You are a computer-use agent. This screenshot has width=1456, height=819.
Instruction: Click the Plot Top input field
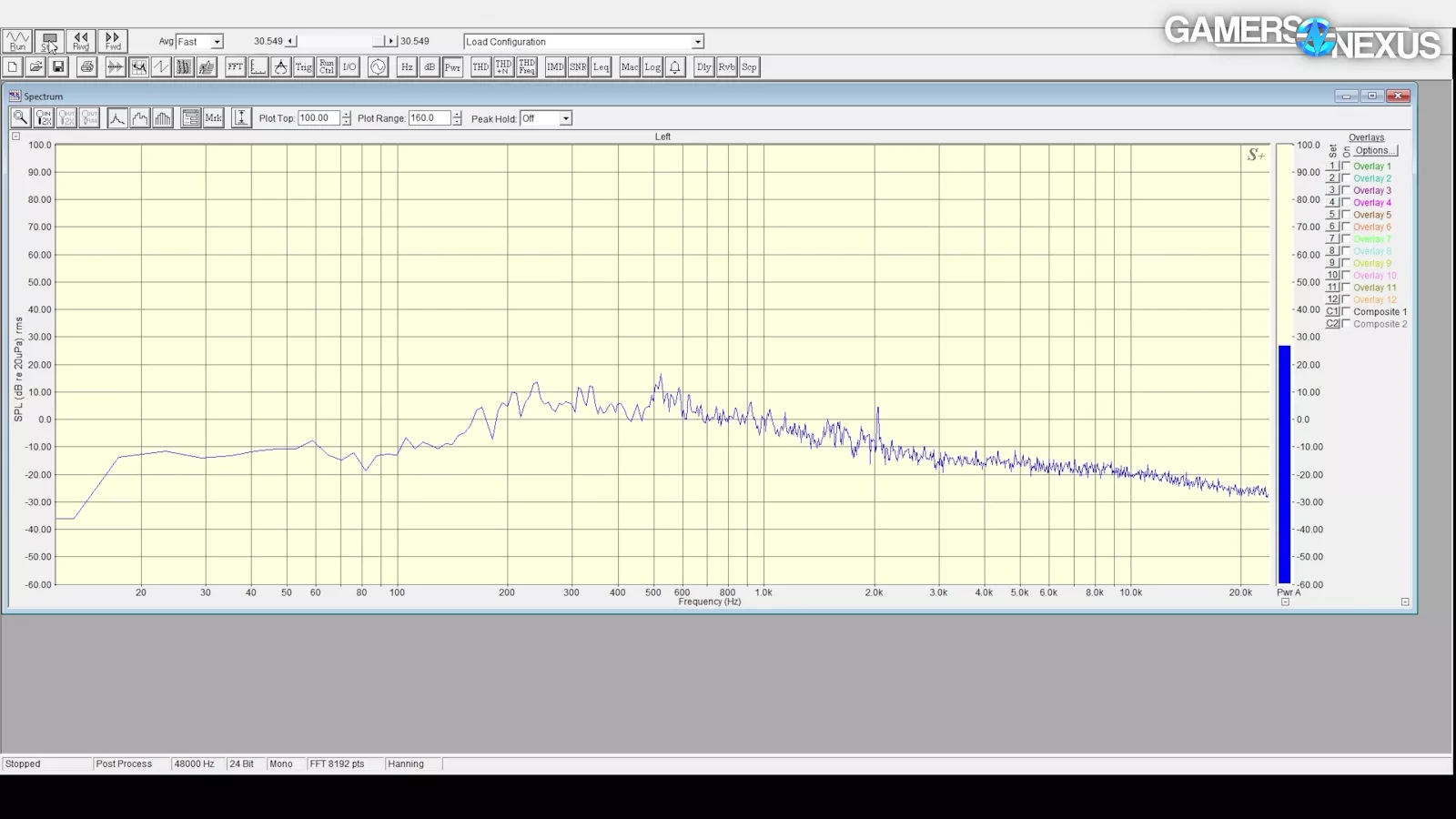tap(318, 118)
